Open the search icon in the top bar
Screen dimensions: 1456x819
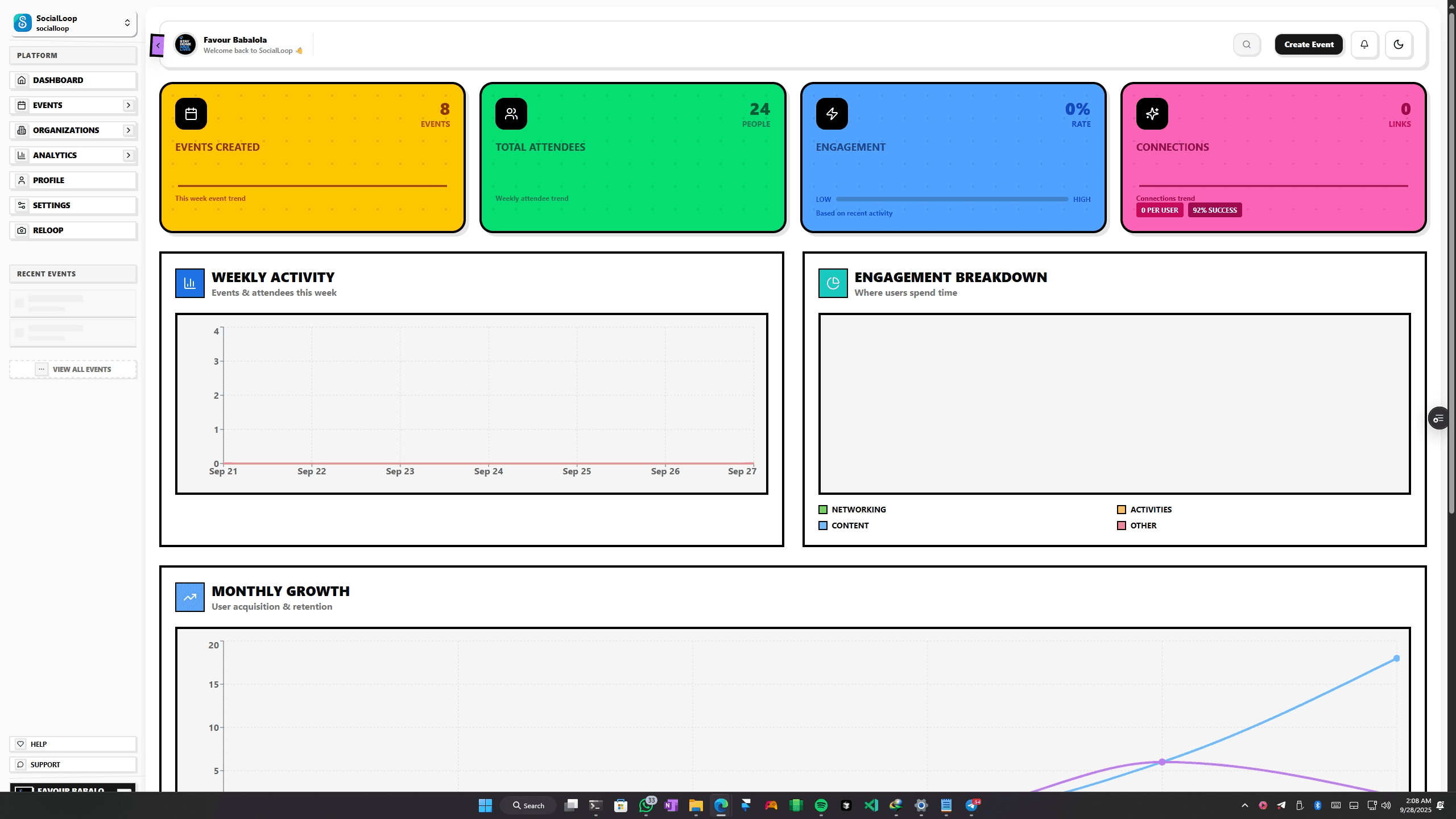(x=1246, y=44)
